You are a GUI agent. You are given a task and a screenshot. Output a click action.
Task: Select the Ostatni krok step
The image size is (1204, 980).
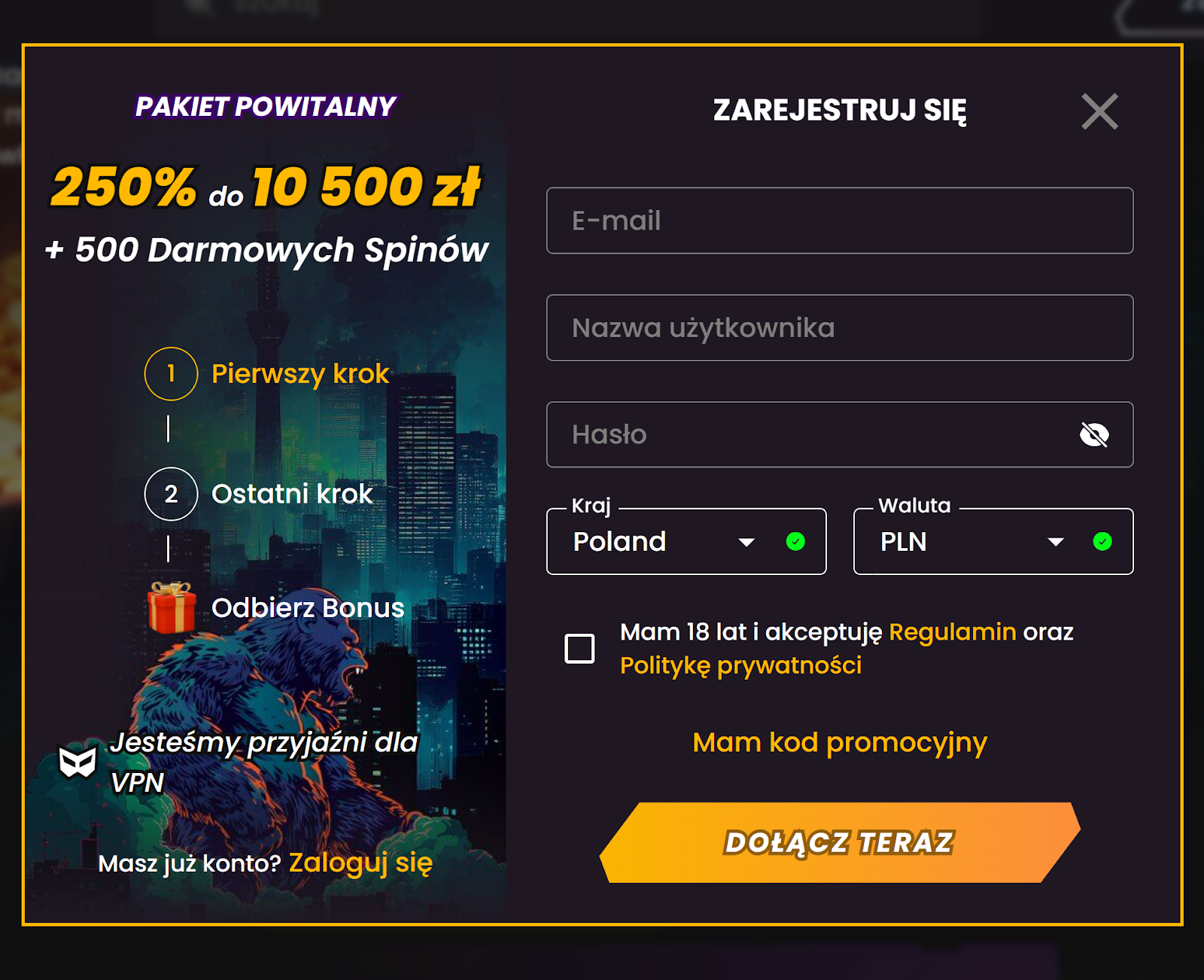[292, 494]
